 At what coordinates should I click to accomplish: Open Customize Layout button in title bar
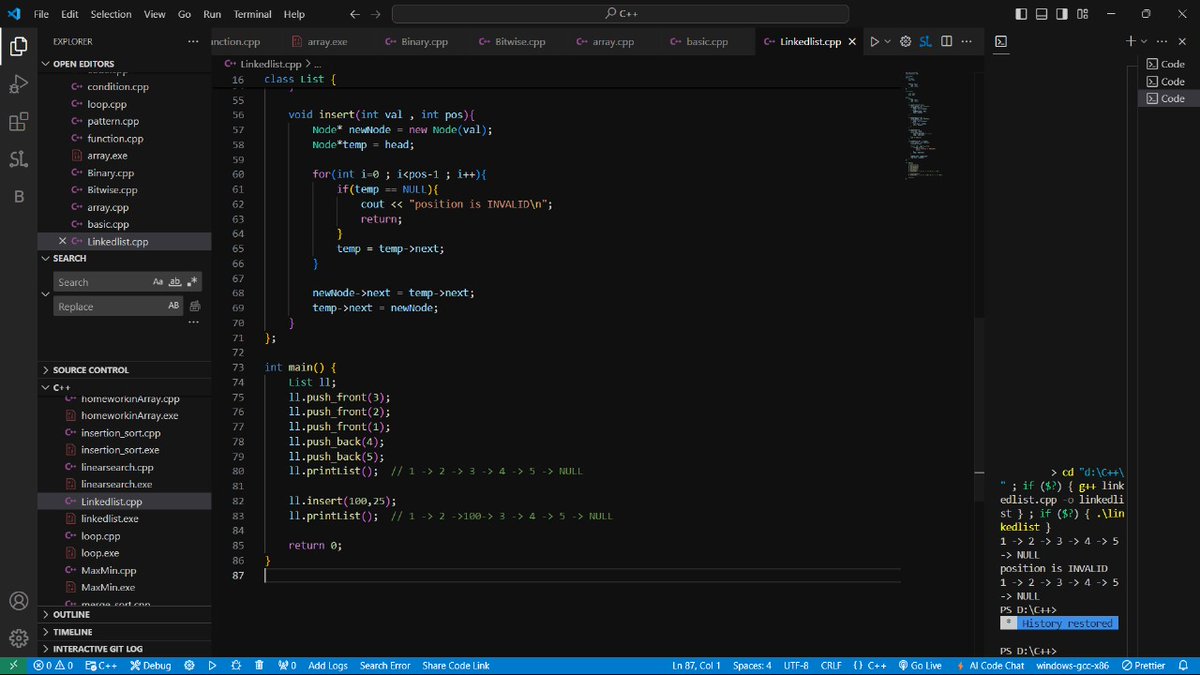click(1081, 14)
